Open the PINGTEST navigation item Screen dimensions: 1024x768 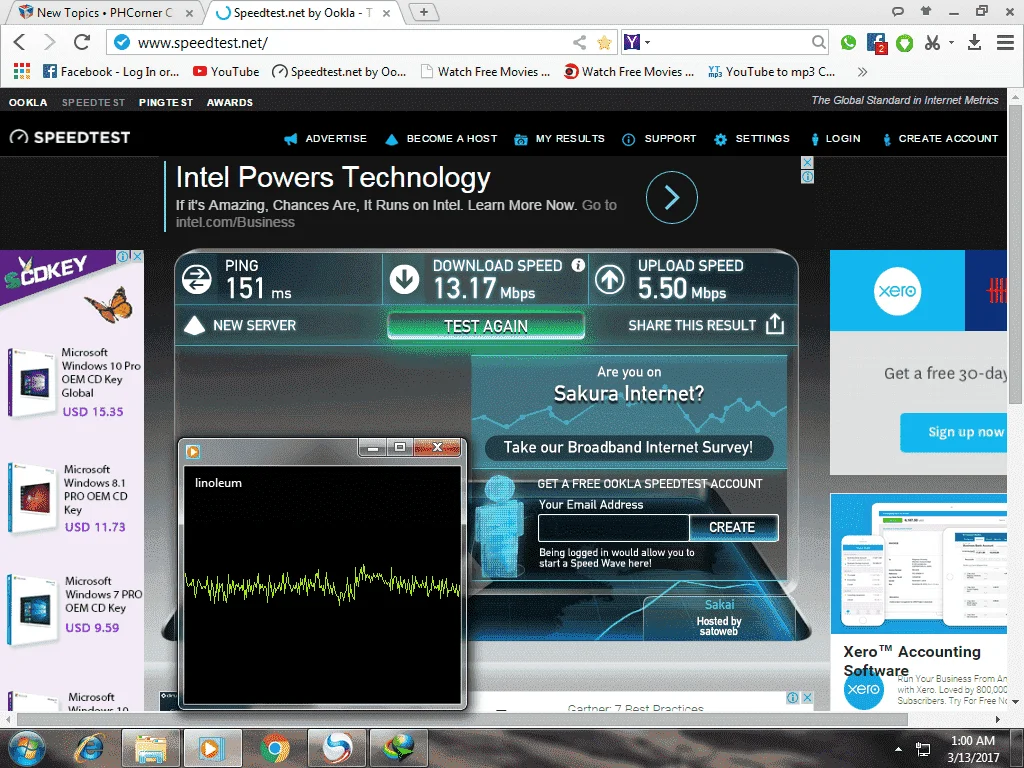click(166, 103)
